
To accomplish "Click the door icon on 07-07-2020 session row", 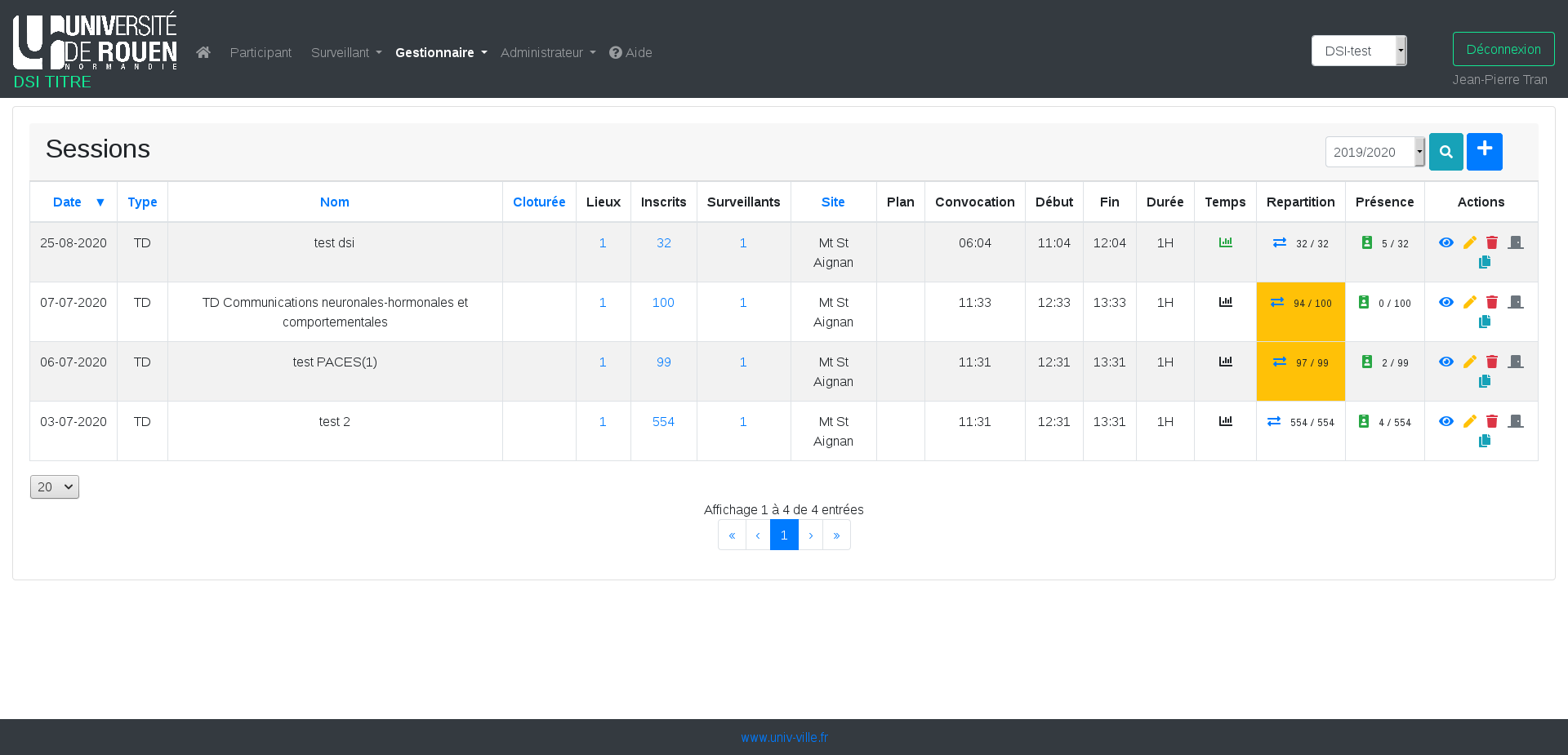I will 1516,302.
